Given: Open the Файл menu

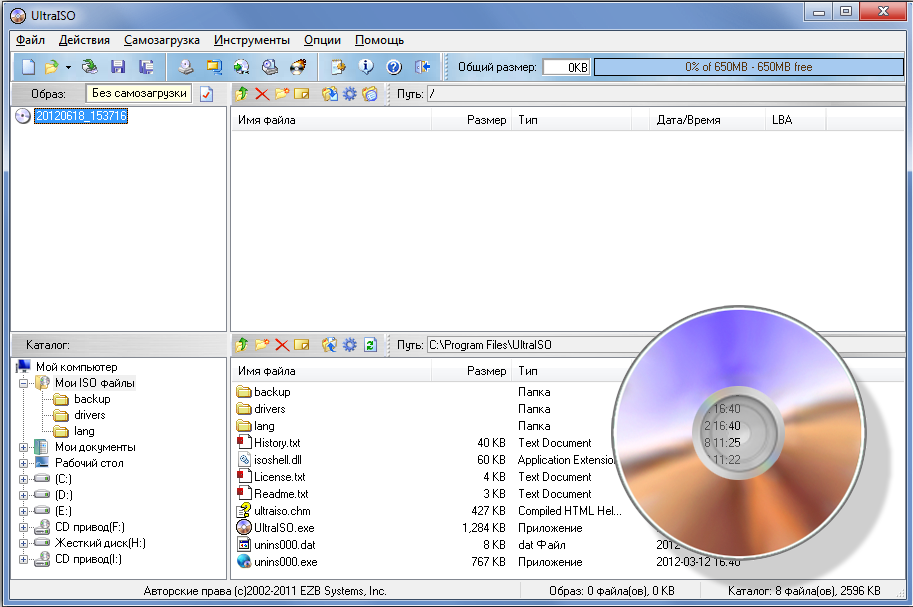Looking at the screenshot, I should [30, 40].
